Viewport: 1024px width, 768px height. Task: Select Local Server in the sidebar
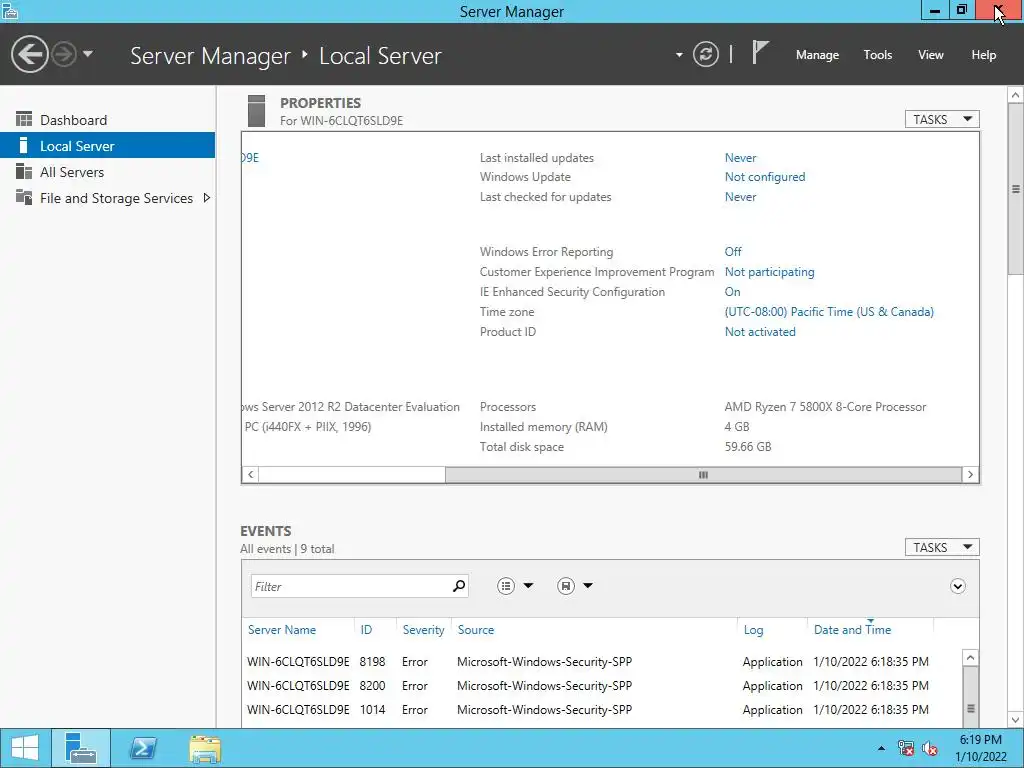click(x=107, y=146)
